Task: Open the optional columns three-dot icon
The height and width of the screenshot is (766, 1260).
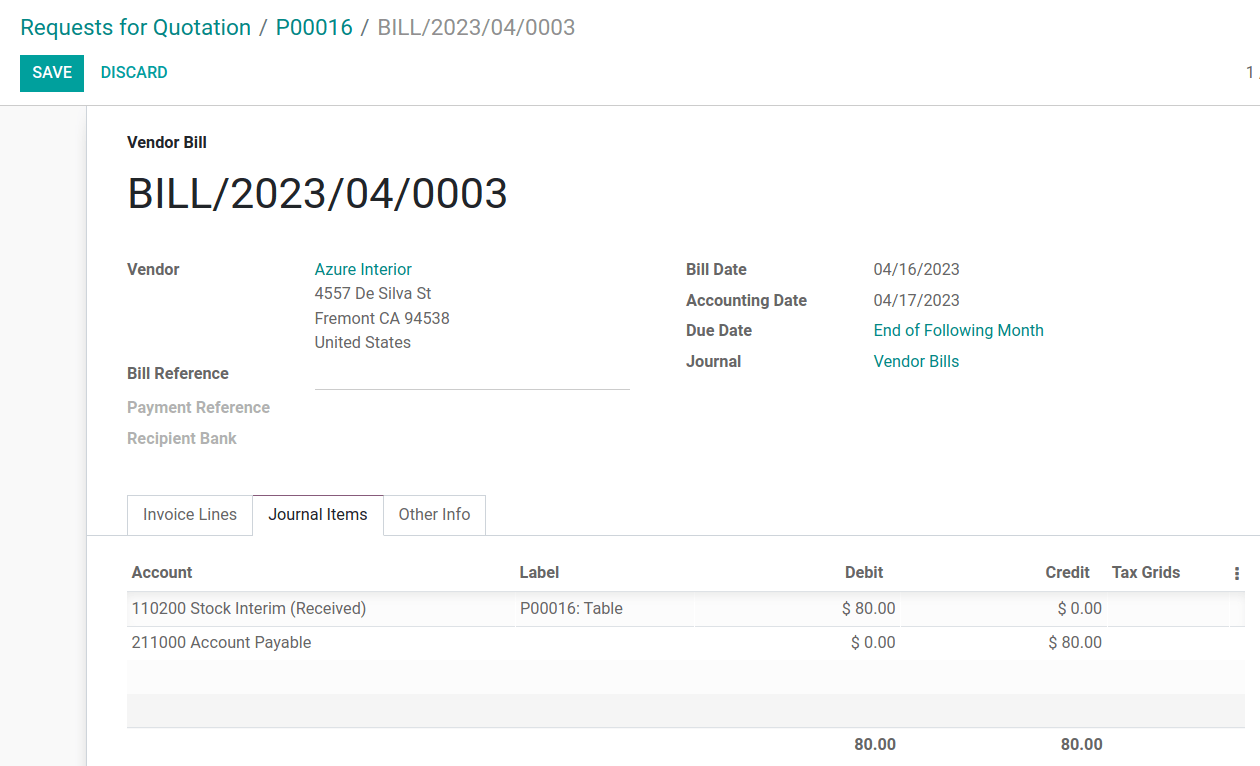Action: click(x=1237, y=572)
